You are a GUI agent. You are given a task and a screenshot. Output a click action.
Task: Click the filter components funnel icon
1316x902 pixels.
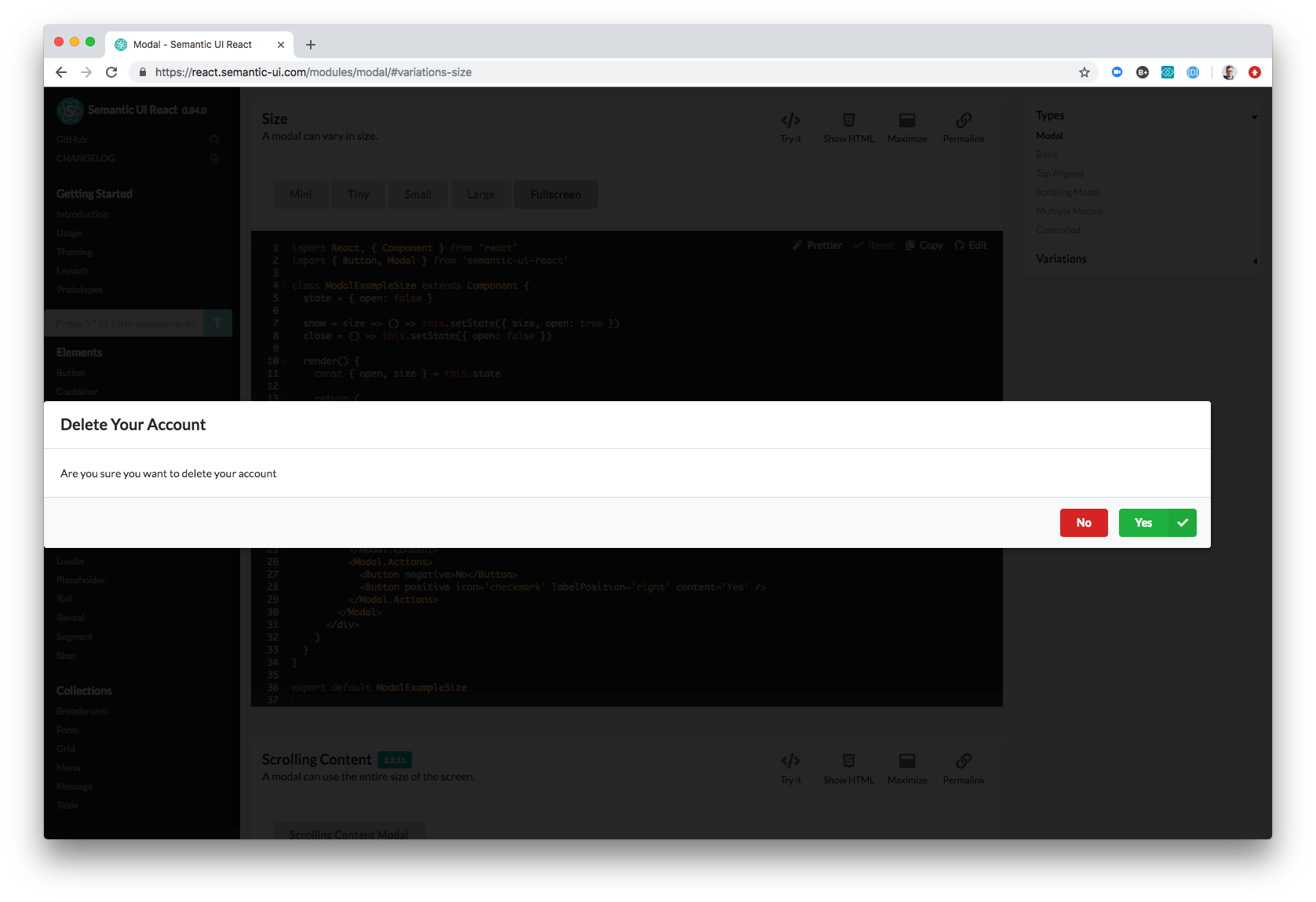coord(217,323)
